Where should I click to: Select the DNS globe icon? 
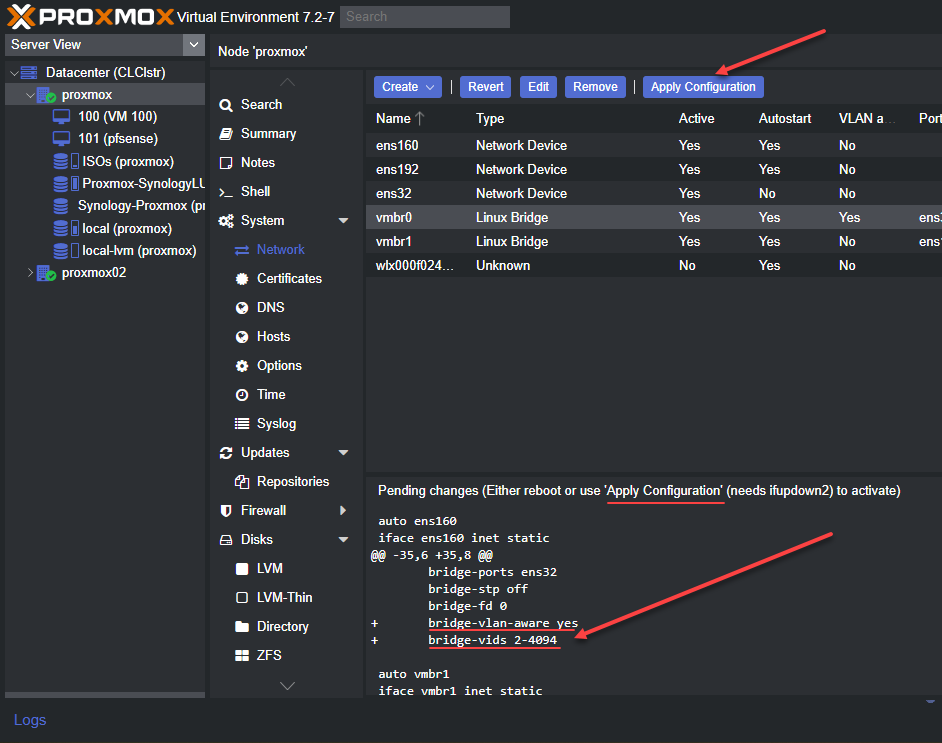click(x=242, y=308)
